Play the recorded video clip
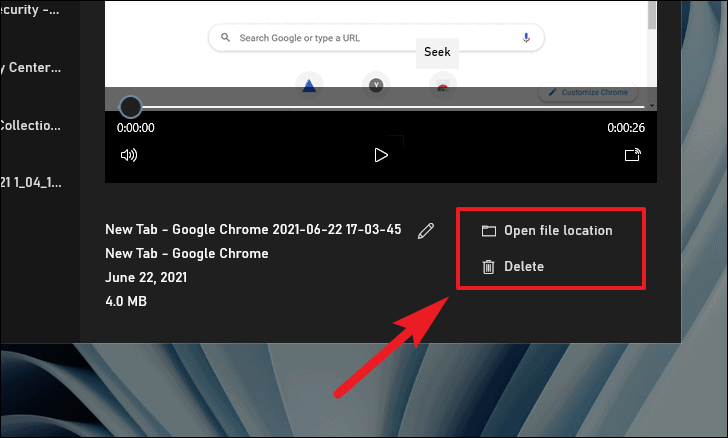The image size is (728, 438). click(x=381, y=155)
